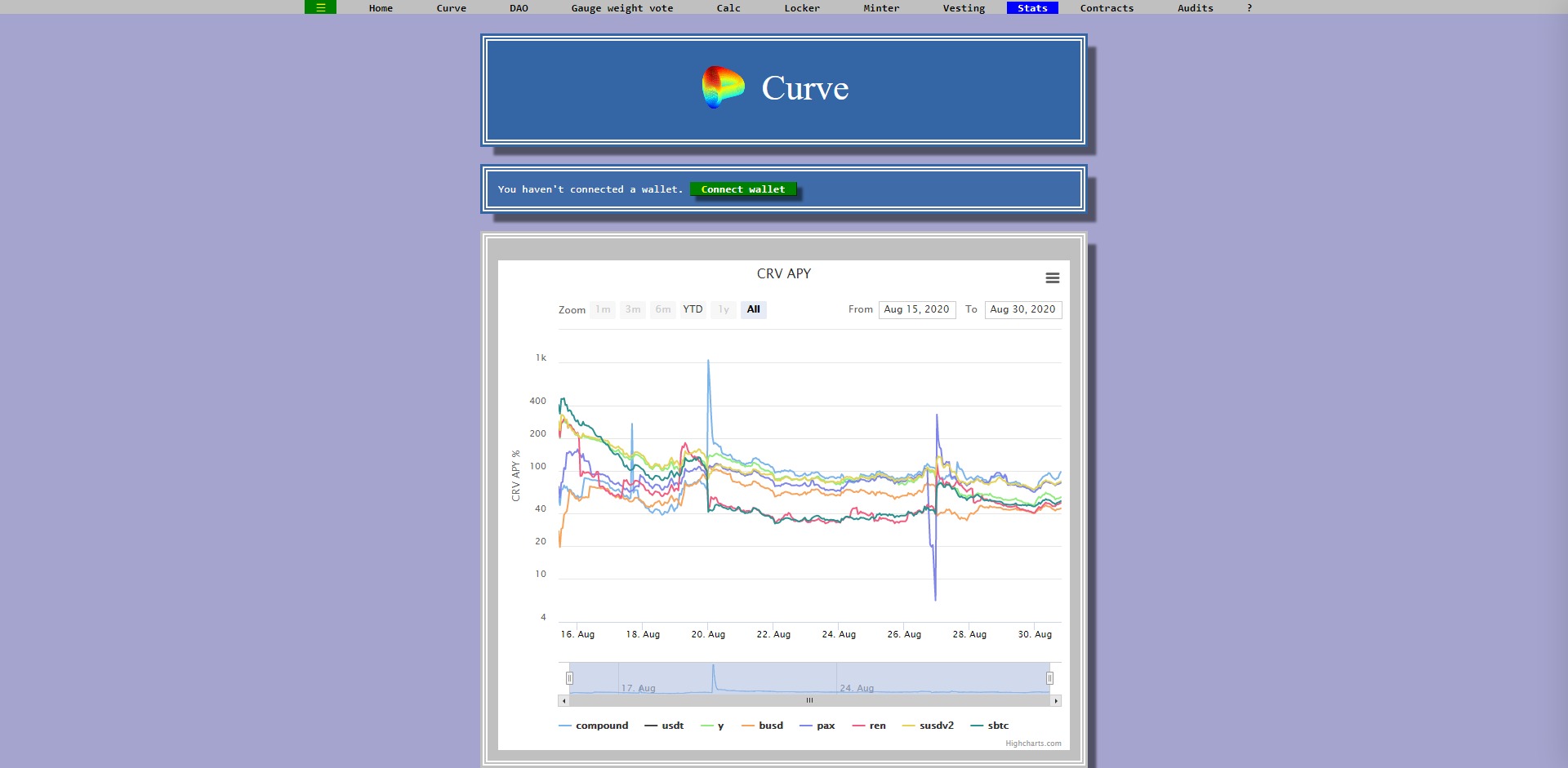Click the navigator horizontal scrollbar thumb
This screenshot has height=768, width=1568.
tap(809, 700)
